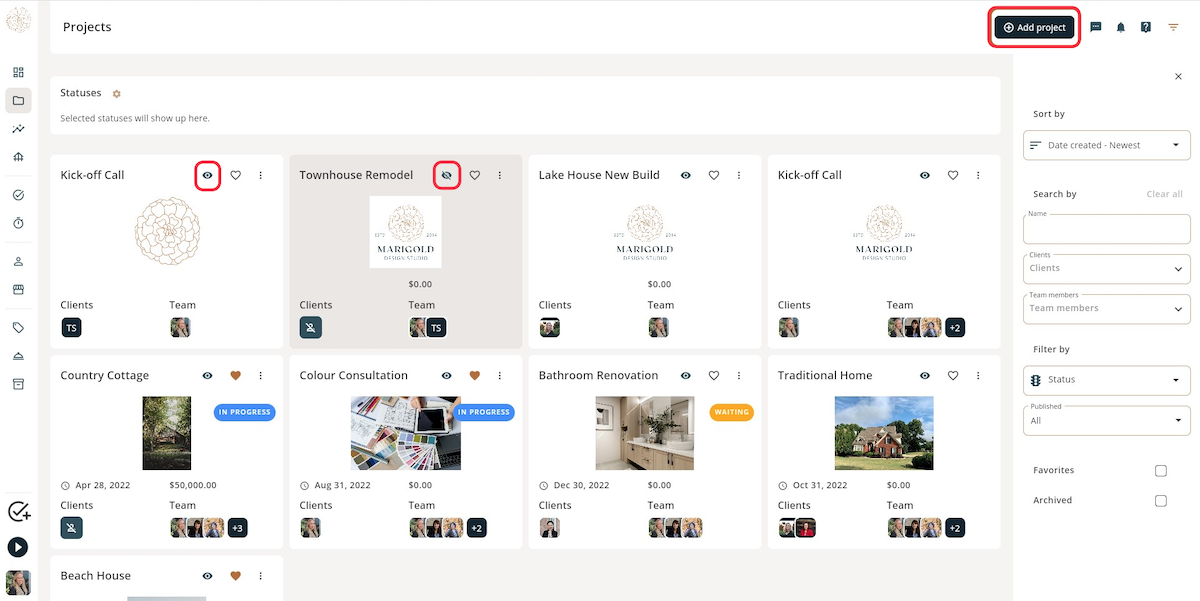The image size is (1200, 601).
Task: Open the notifications bell icon
Action: (x=1121, y=27)
